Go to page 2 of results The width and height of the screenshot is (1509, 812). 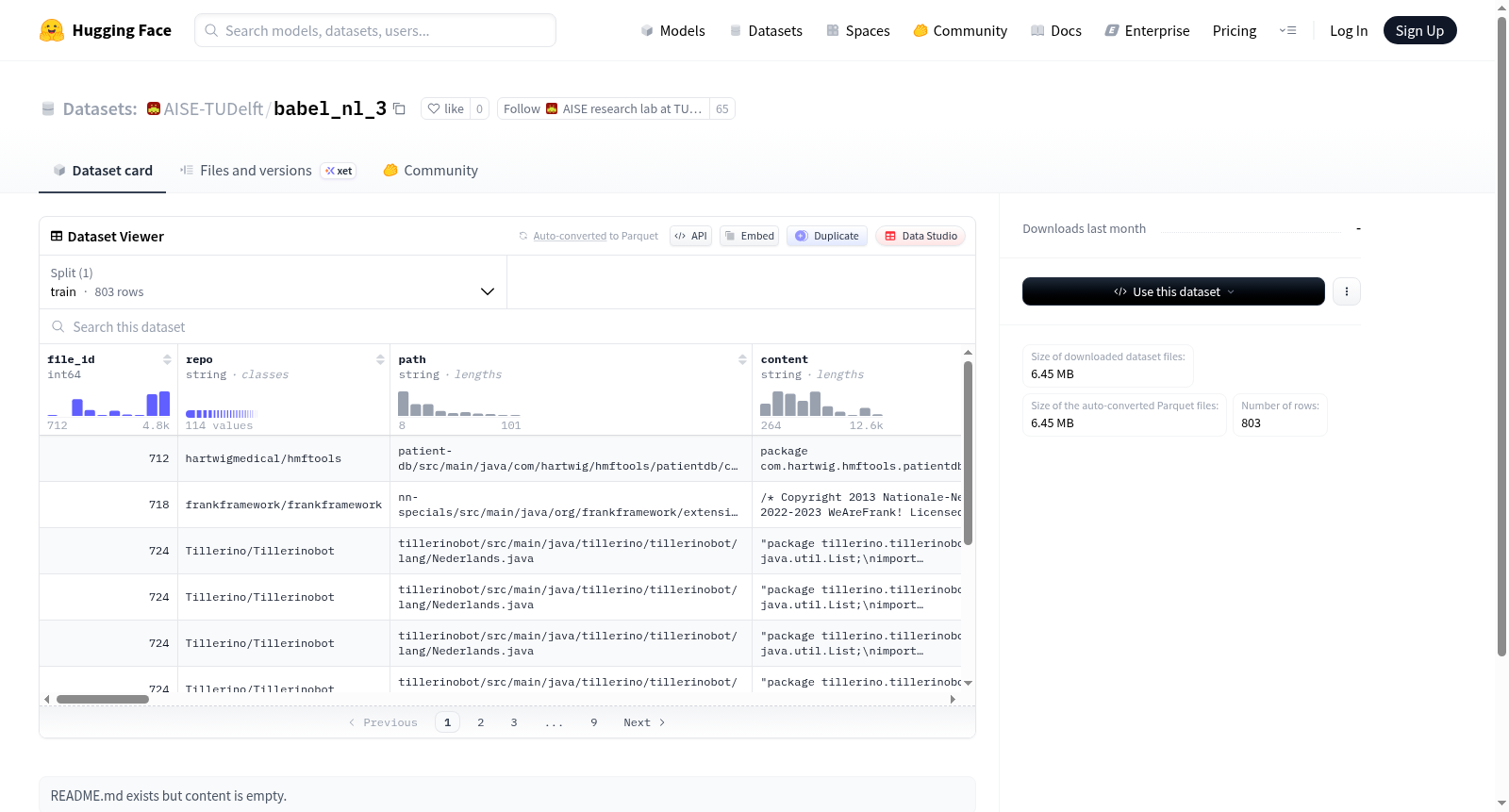pyautogui.click(x=481, y=722)
